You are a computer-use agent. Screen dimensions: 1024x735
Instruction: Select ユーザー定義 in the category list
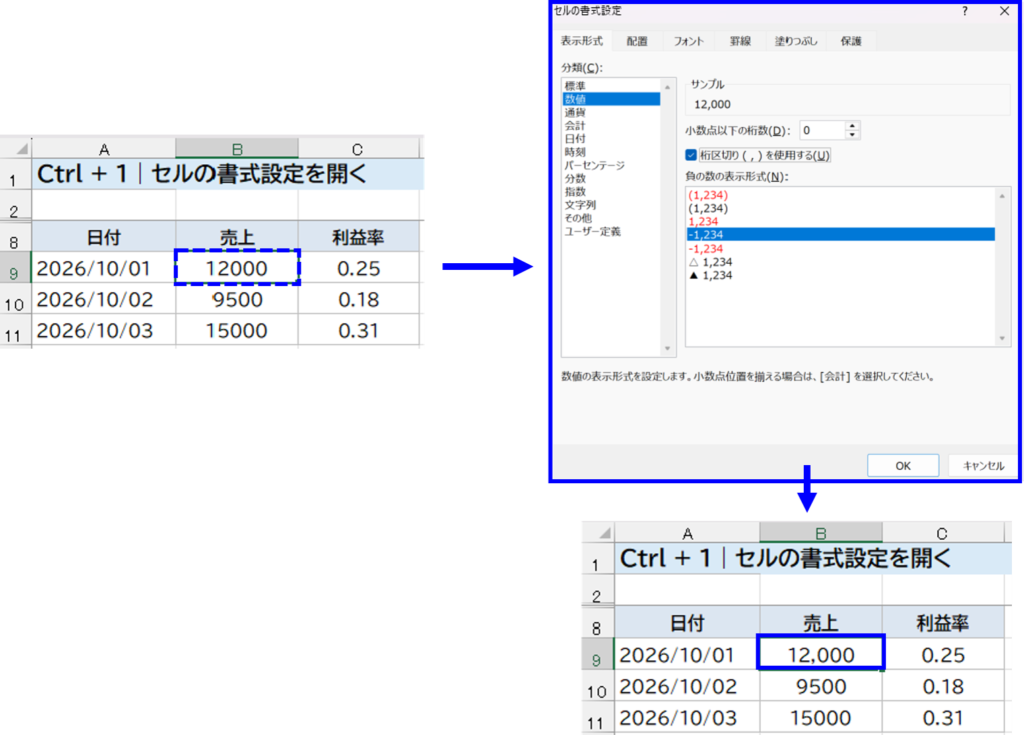[611, 231]
